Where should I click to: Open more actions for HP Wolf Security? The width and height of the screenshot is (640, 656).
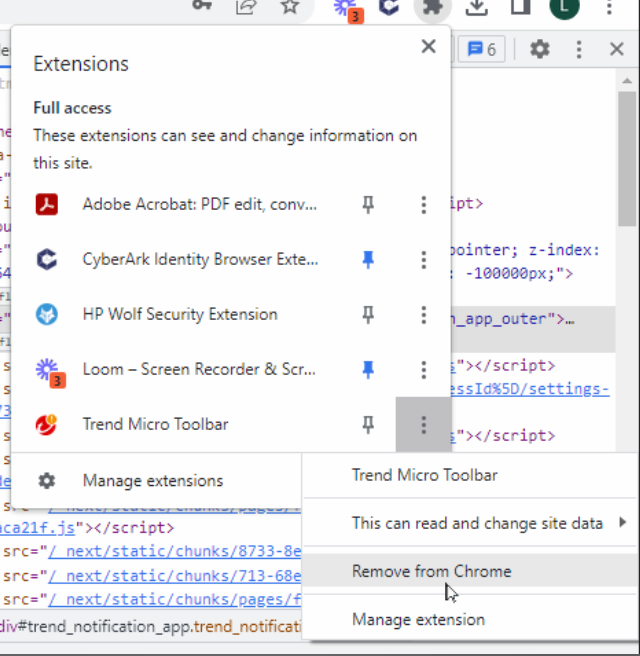tap(423, 314)
